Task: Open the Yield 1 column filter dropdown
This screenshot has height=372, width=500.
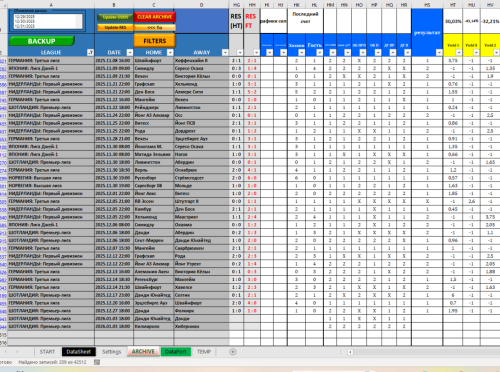Action: pos(459,53)
